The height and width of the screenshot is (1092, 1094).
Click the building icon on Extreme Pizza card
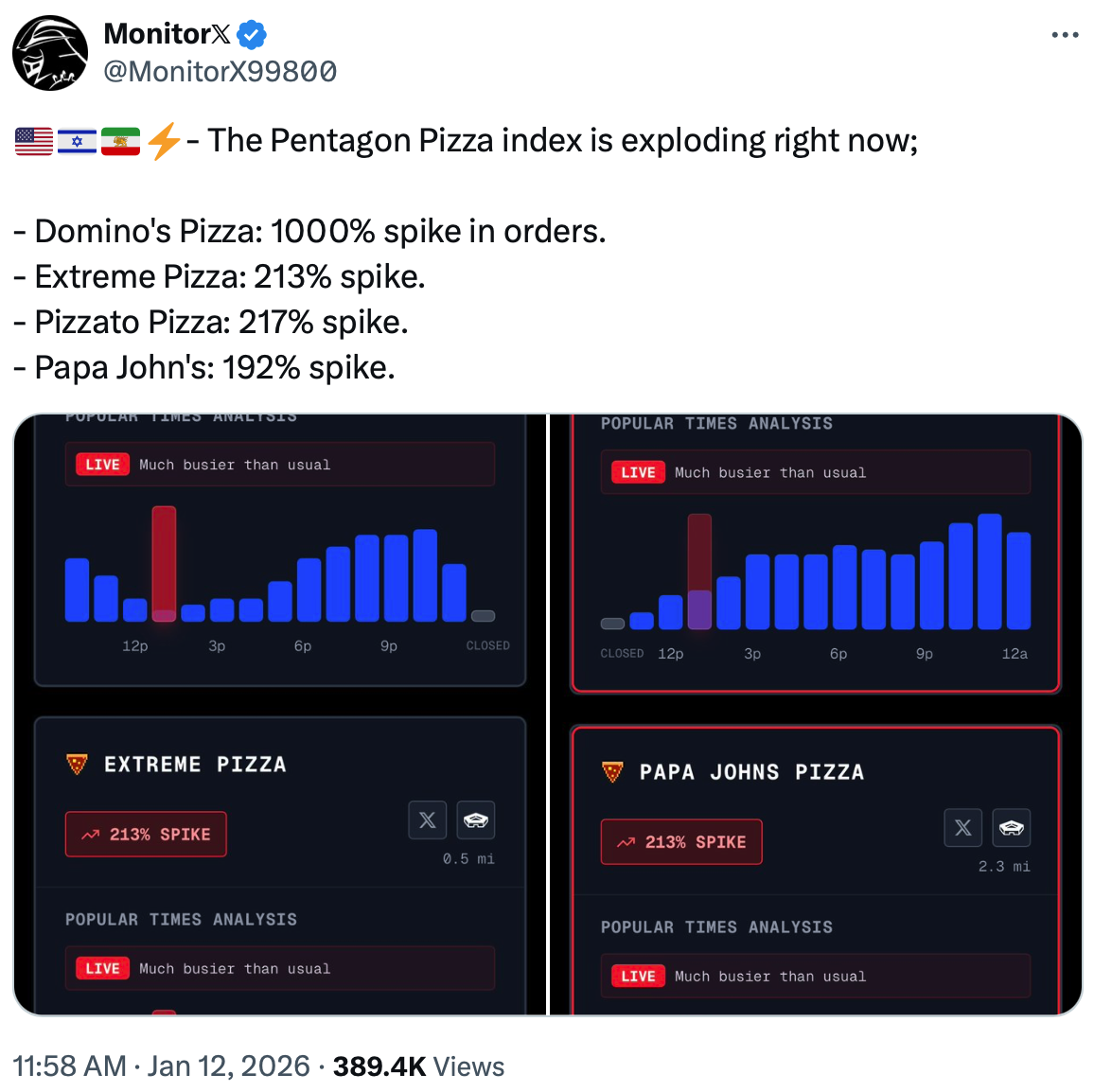476,820
